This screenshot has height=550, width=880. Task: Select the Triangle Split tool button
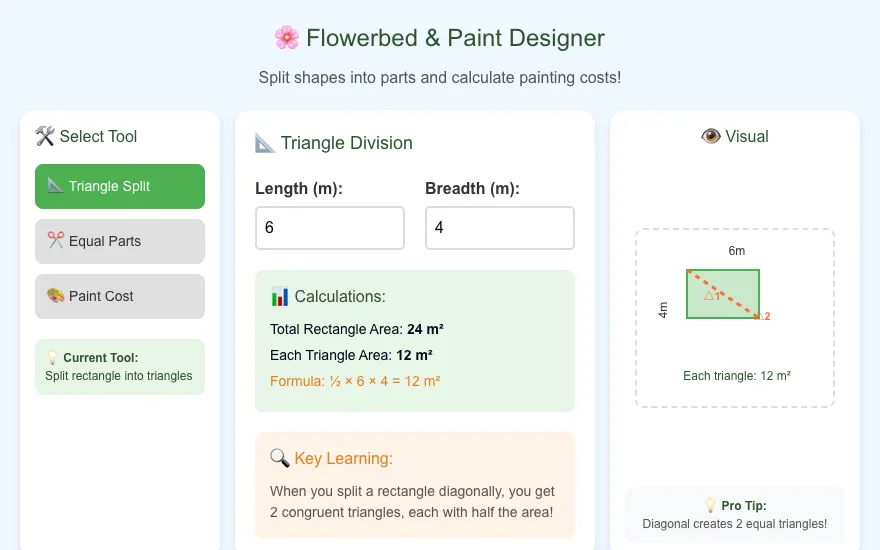coord(120,186)
